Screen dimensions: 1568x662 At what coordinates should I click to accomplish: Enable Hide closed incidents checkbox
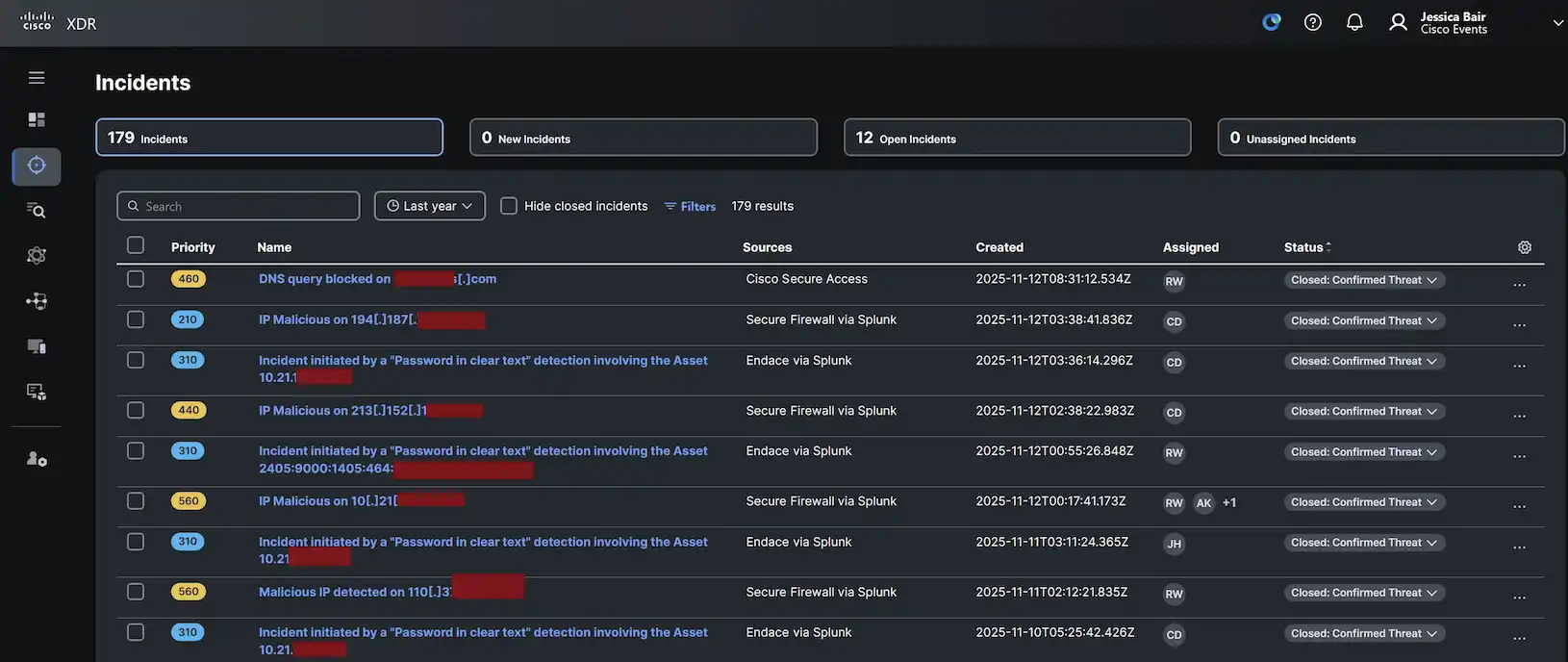509,206
